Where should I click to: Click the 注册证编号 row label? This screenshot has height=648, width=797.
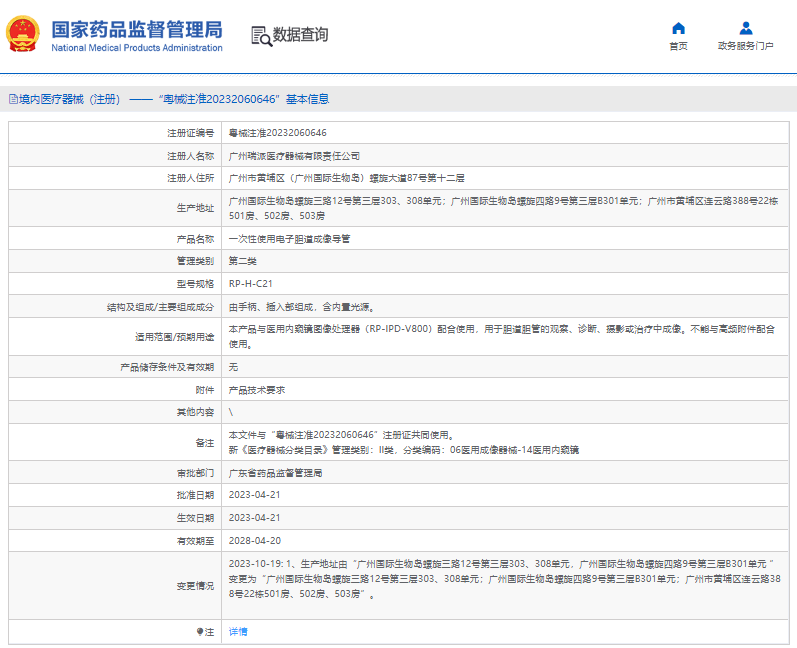pos(191,133)
